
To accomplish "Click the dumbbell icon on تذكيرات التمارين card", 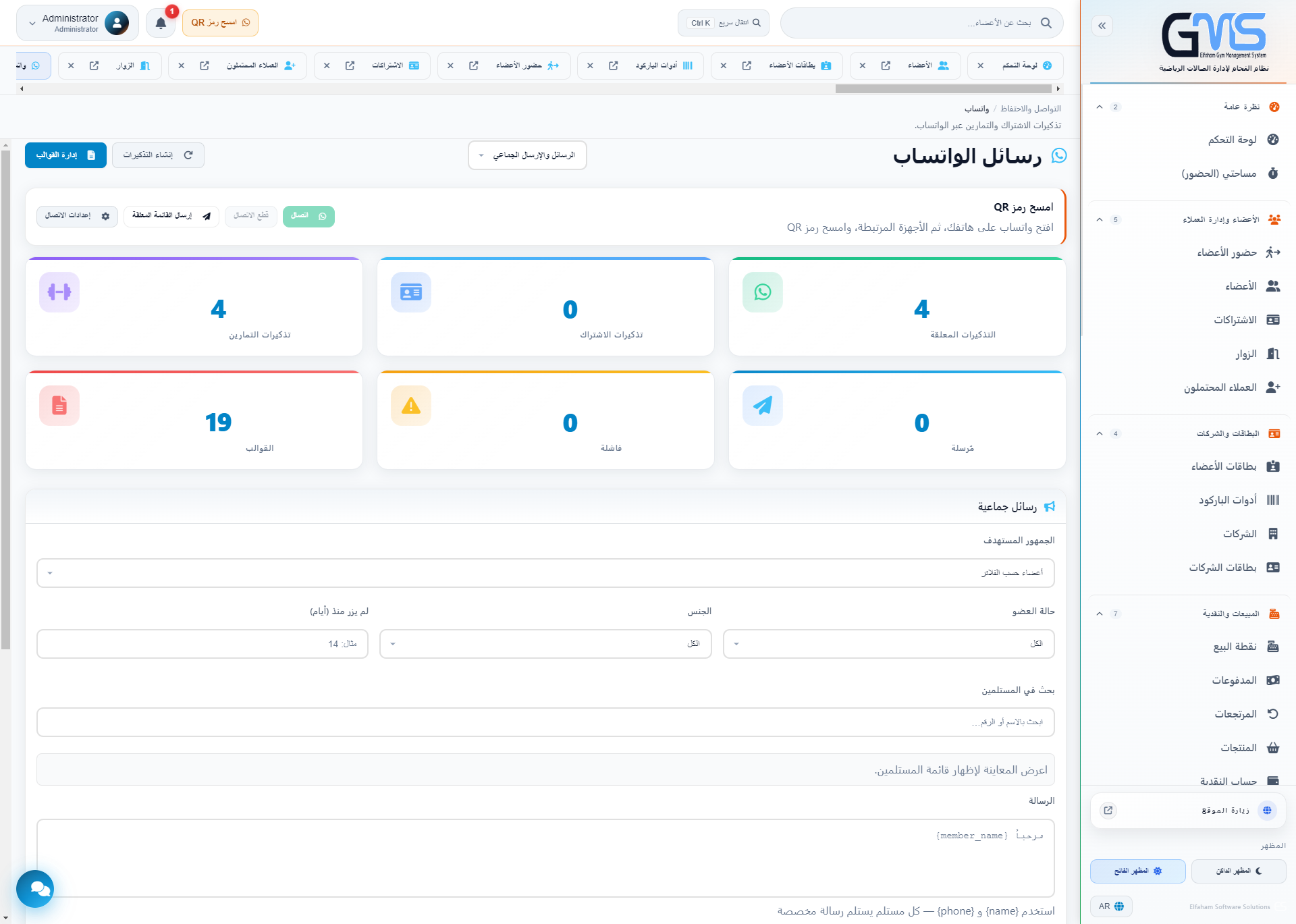I will coord(59,292).
